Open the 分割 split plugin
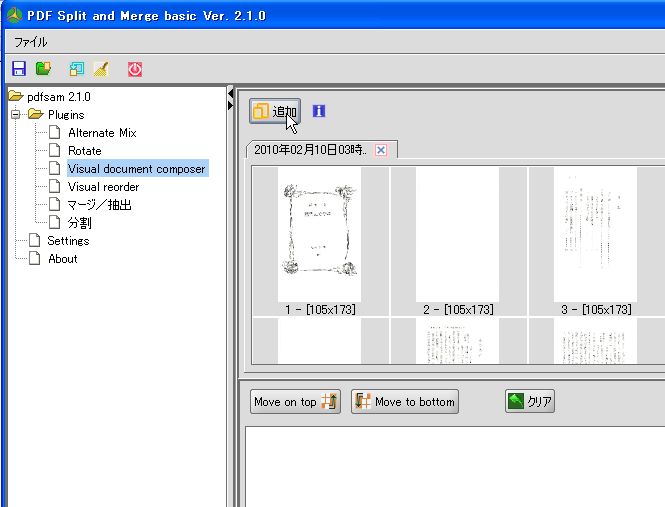The width and height of the screenshot is (665, 507). tap(79, 222)
